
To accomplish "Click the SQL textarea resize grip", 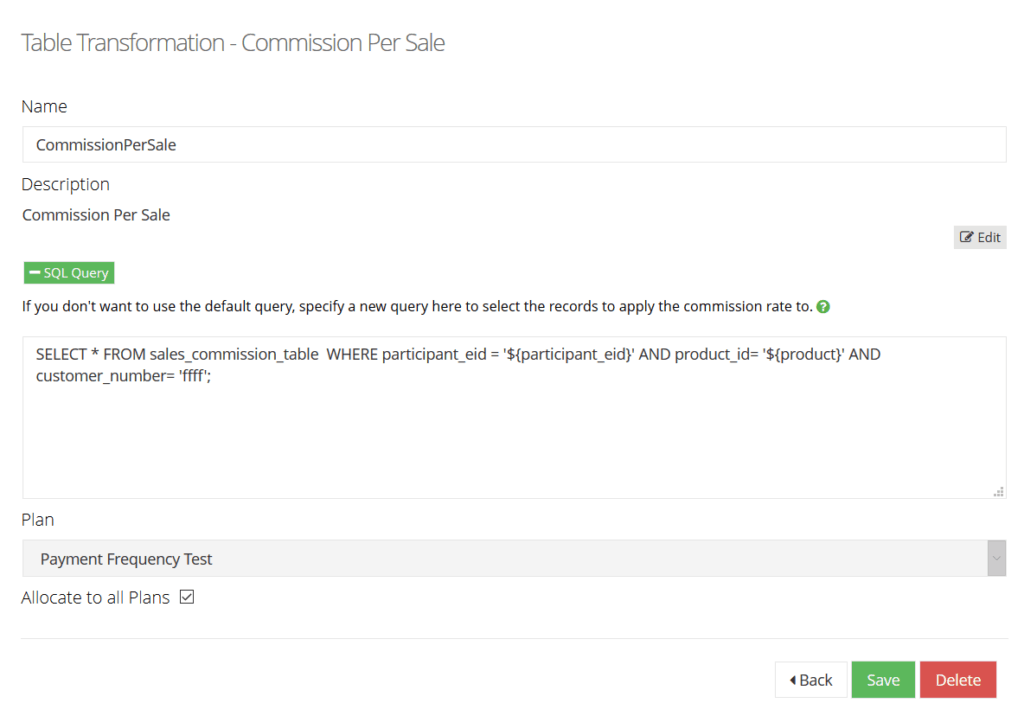I will point(999,491).
